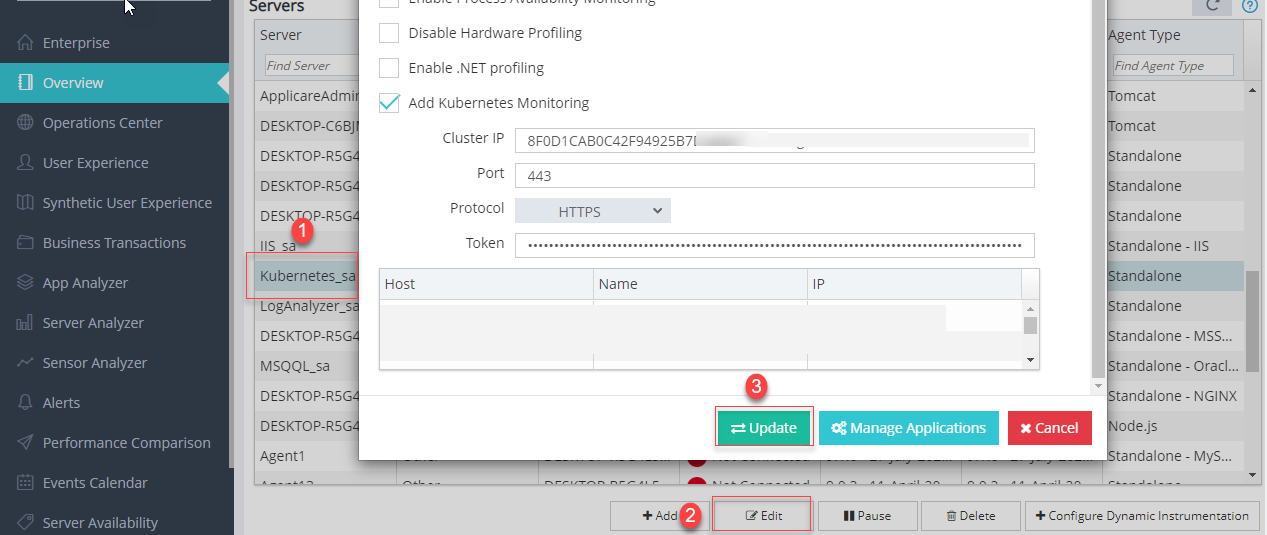Open Operations Center globe icon
Screen dimensions: 1267x535
pos(25,123)
